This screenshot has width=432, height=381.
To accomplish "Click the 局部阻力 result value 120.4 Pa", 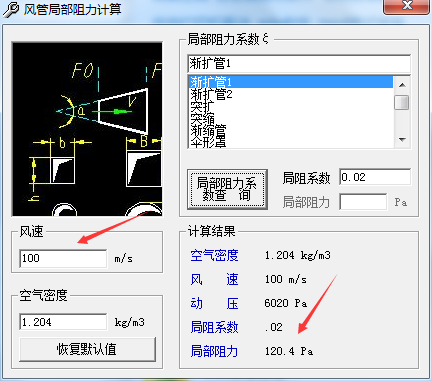I will 289,351.
